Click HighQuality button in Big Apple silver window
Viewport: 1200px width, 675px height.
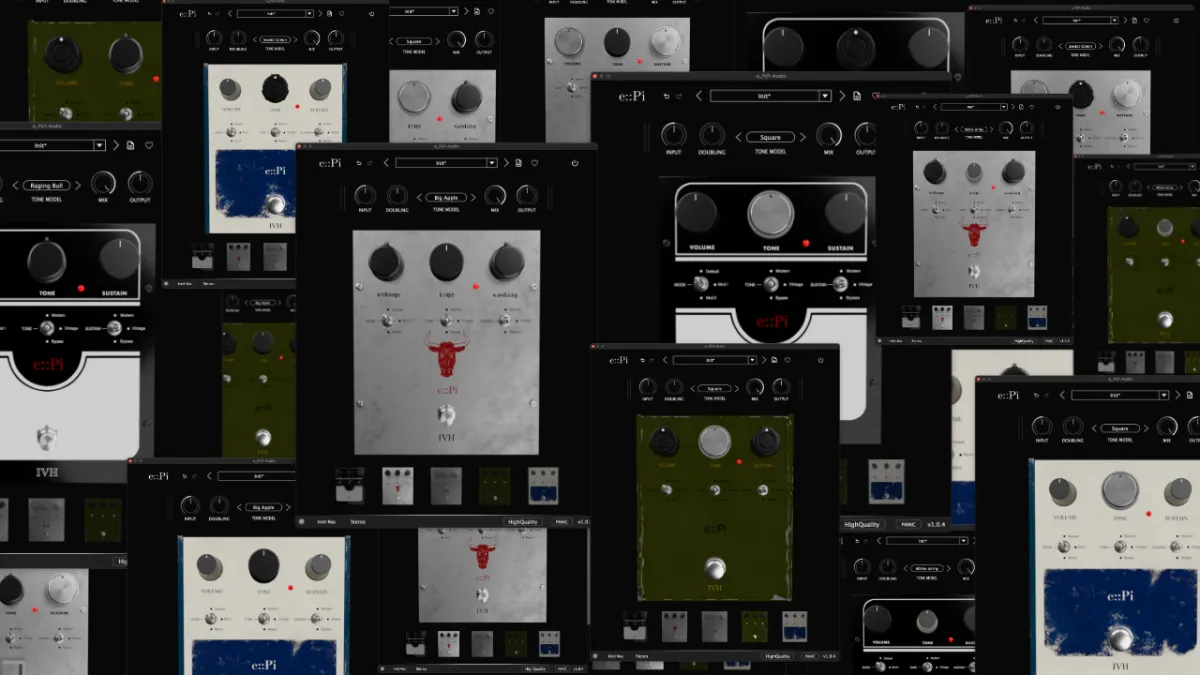(x=523, y=522)
